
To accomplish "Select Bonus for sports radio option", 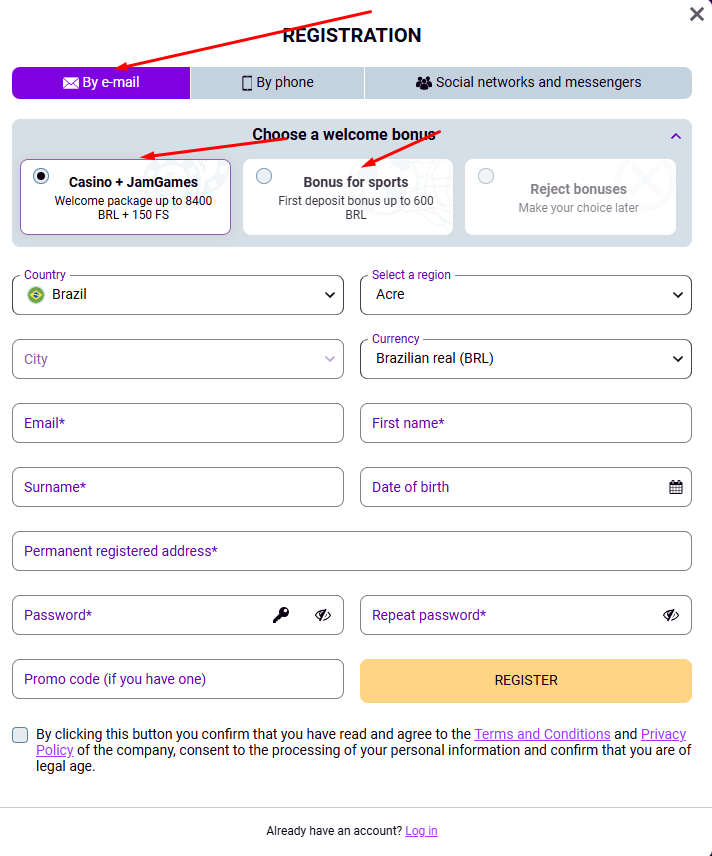I will 264,176.
